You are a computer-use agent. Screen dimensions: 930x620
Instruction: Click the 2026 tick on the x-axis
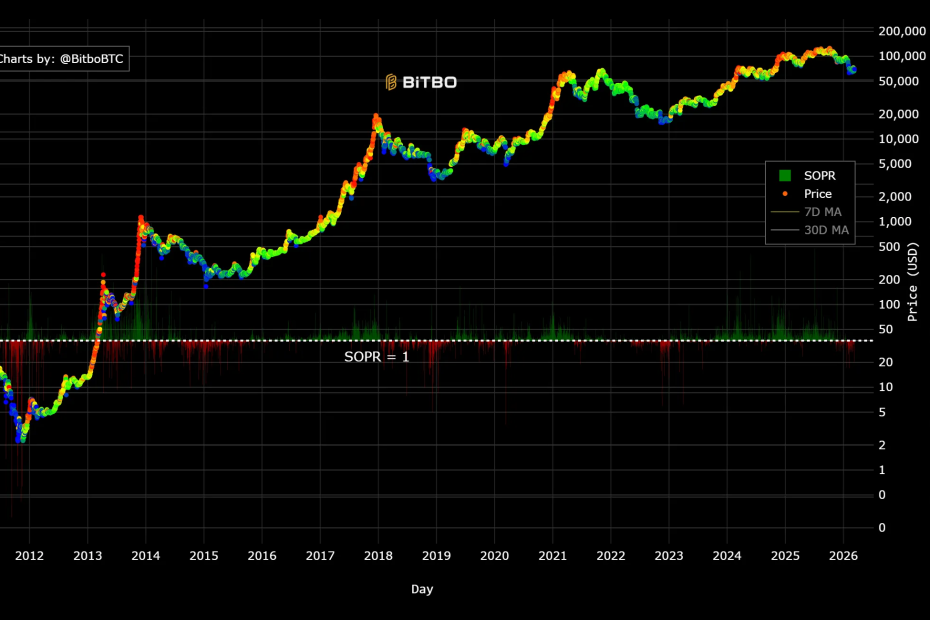(x=843, y=555)
